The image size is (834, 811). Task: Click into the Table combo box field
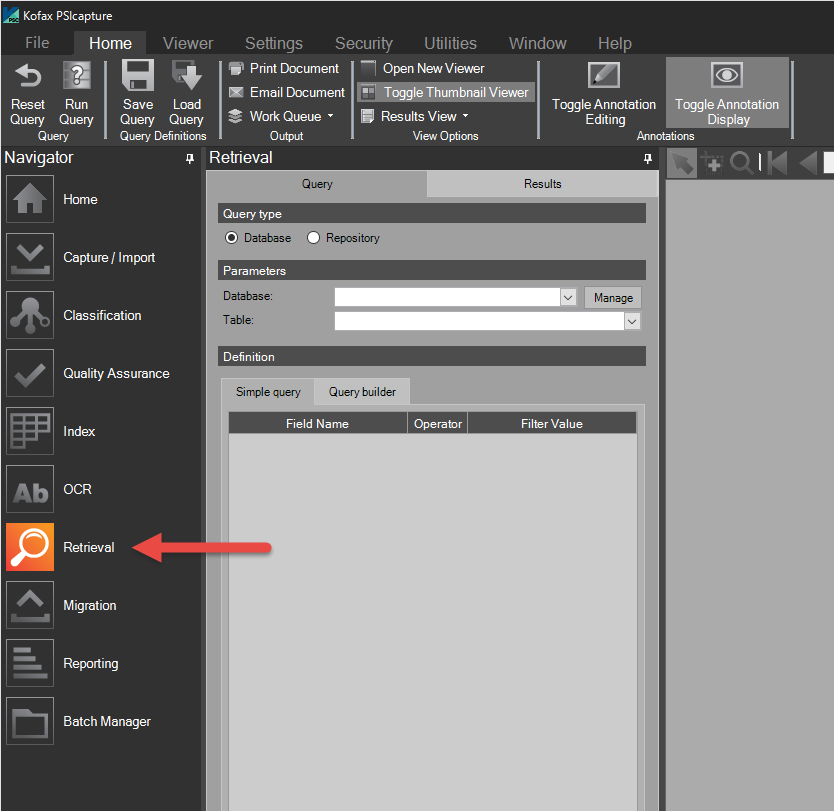click(x=479, y=321)
